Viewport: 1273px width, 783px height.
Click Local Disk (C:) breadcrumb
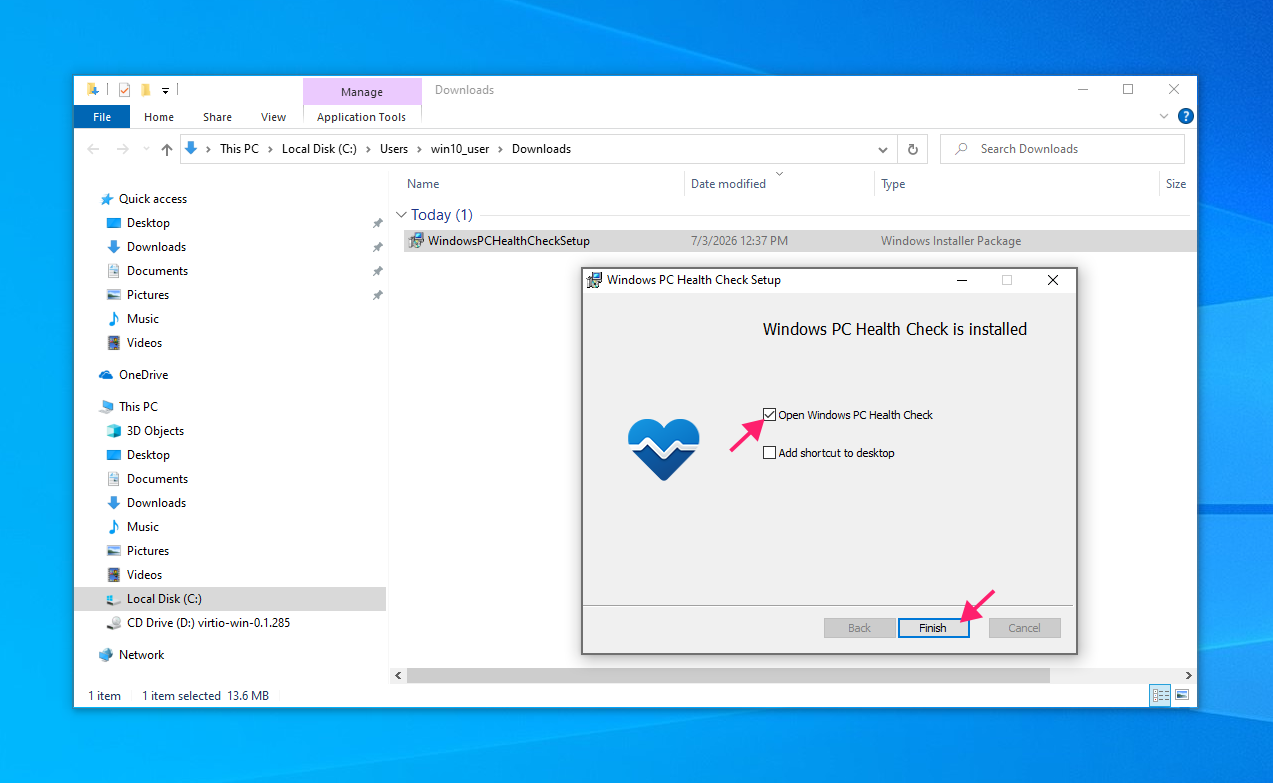click(321, 149)
